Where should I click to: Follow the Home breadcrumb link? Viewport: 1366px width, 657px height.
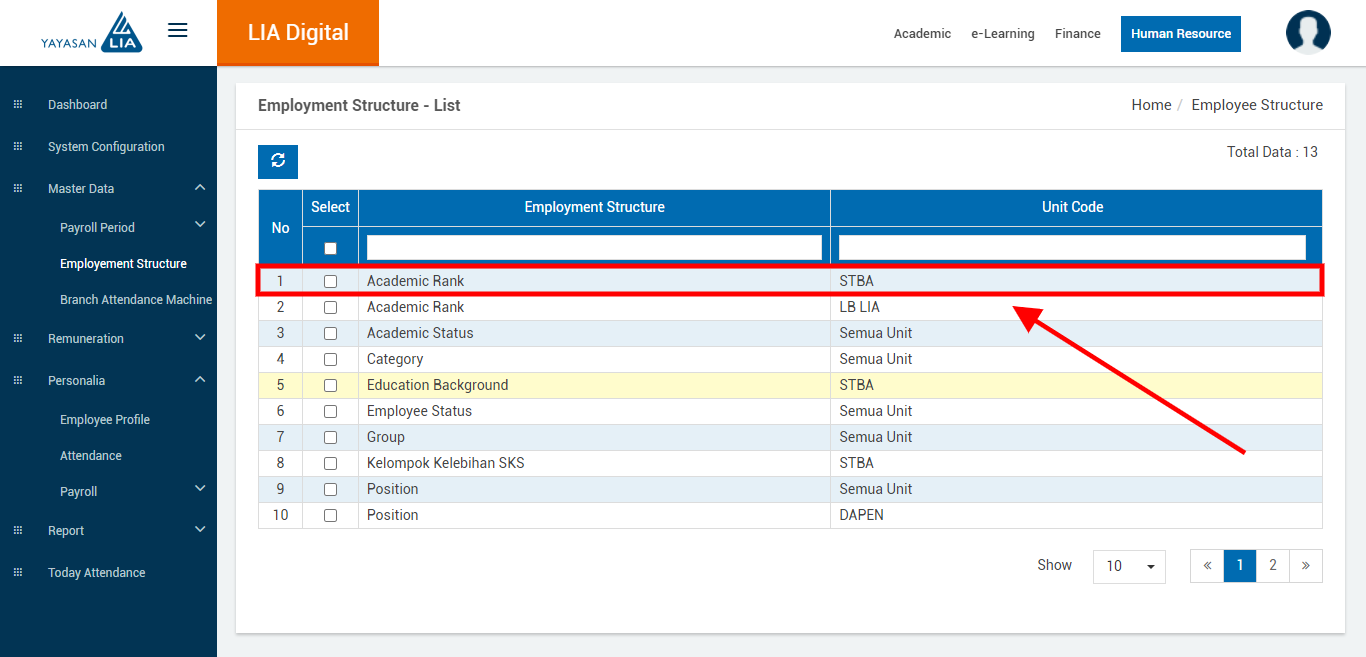point(1151,105)
